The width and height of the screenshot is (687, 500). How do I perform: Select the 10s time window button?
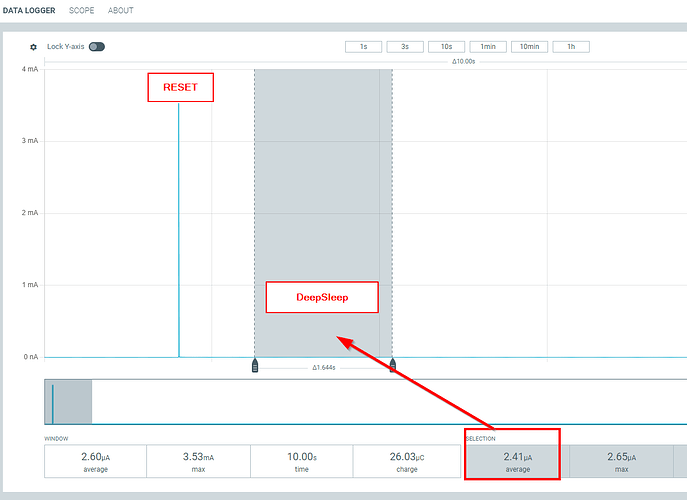(x=446, y=47)
